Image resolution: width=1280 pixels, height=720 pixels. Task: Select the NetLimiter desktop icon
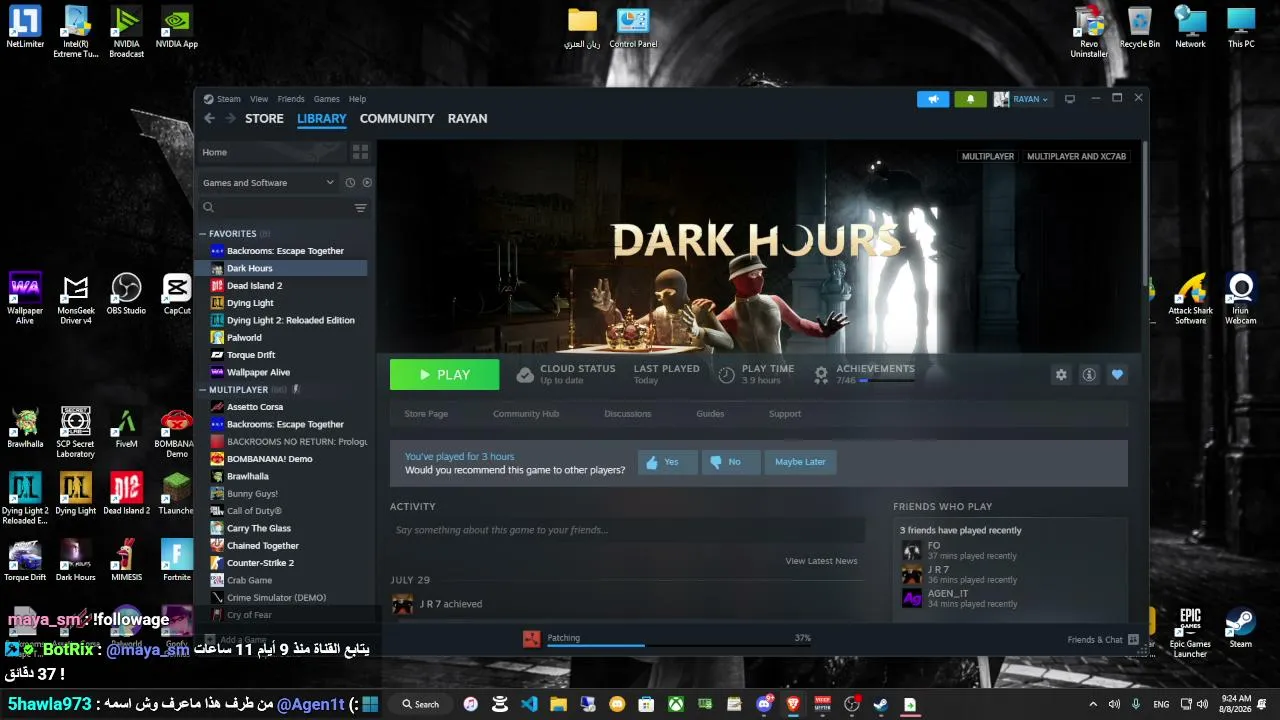25,28
